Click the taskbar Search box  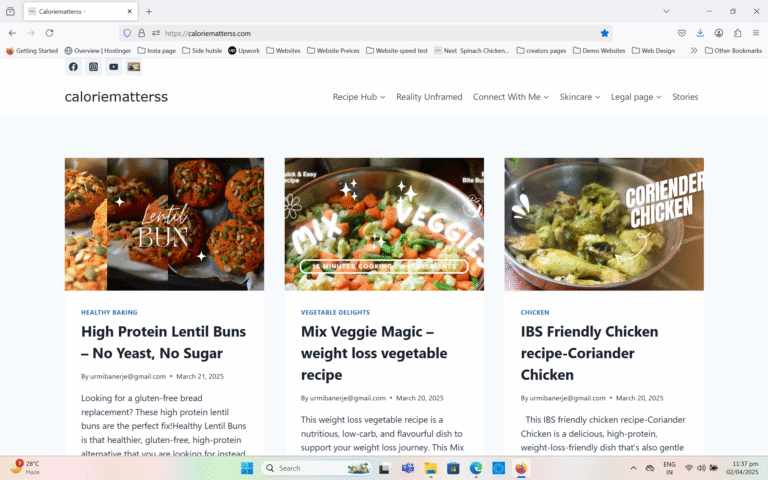pyautogui.click(x=317, y=468)
